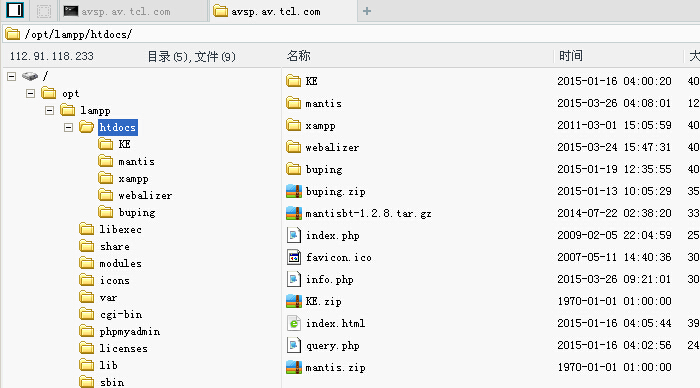700x388 pixels.
Task: Click the timestamp 2011-03-01 15:05:59
Action: (x=614, y=125)
